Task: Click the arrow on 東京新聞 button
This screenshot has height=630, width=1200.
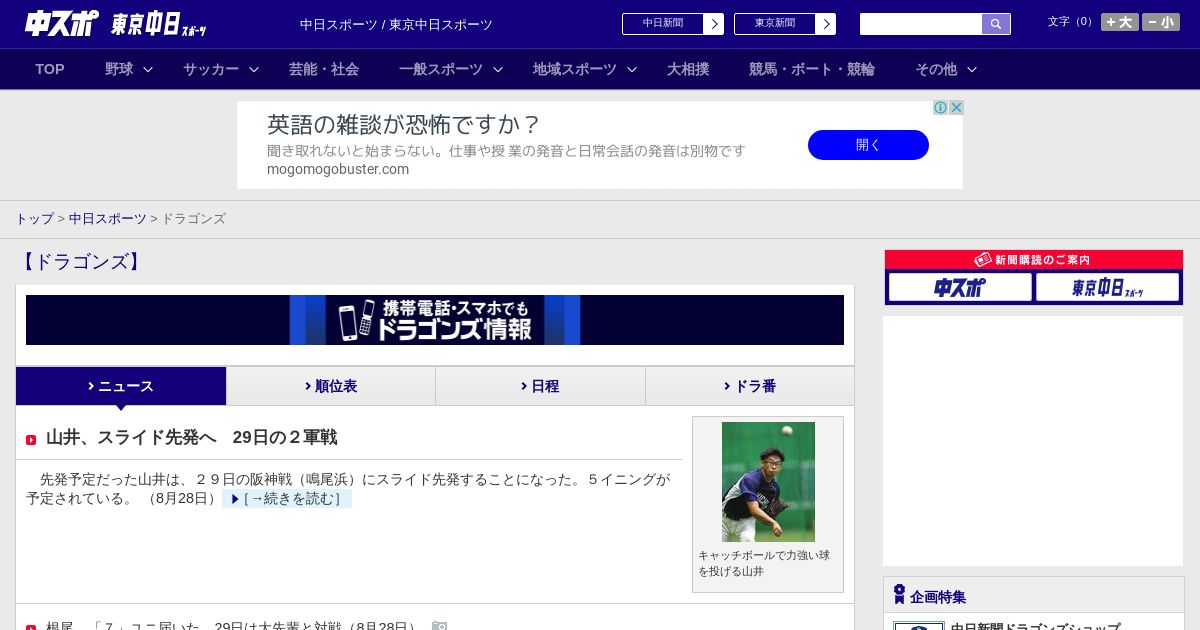Action: tap(826, 24)
